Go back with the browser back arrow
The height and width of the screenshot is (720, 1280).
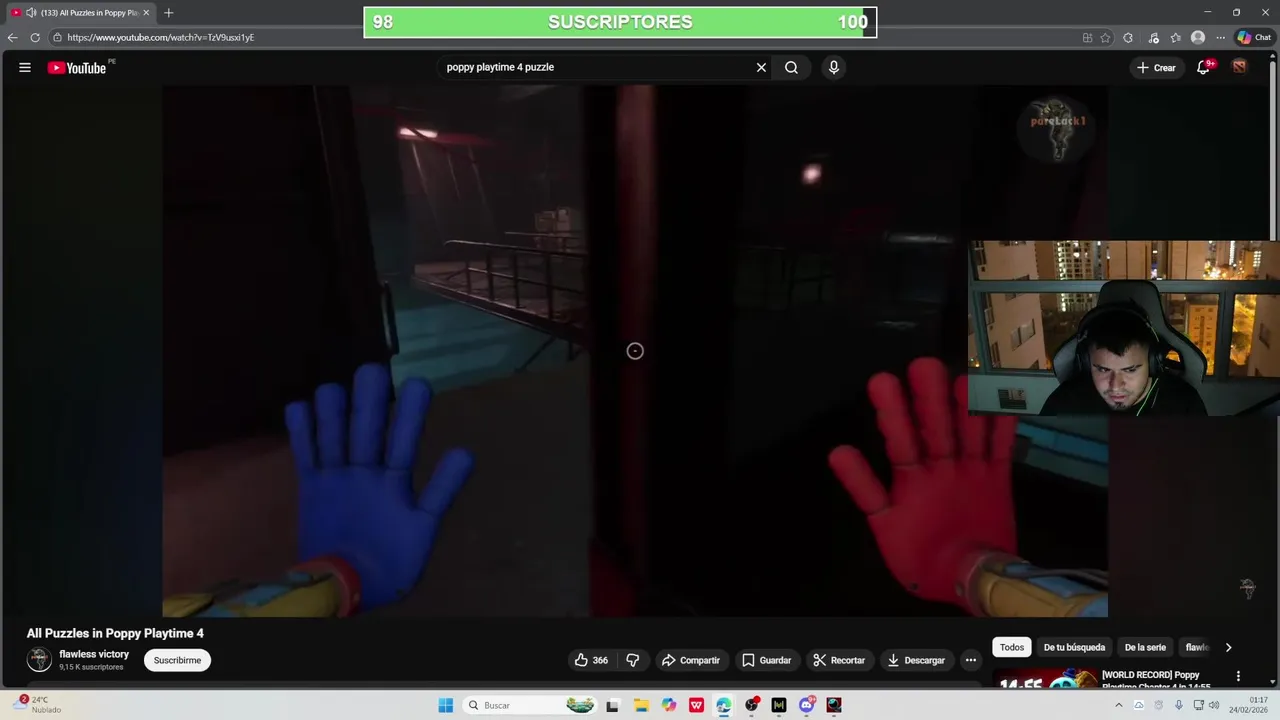coord(12,37)
